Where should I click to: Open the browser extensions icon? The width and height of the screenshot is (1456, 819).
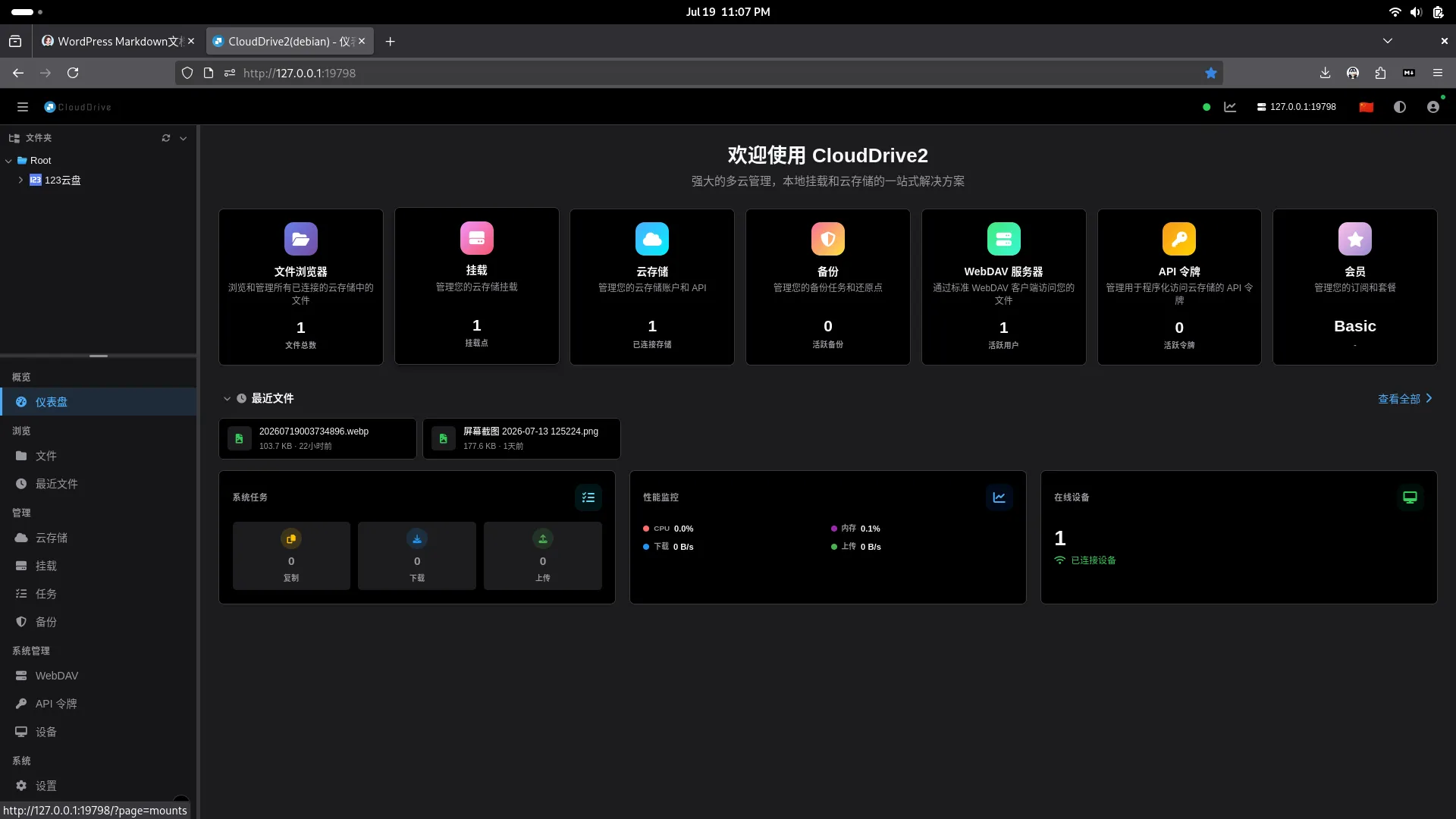1380,73
